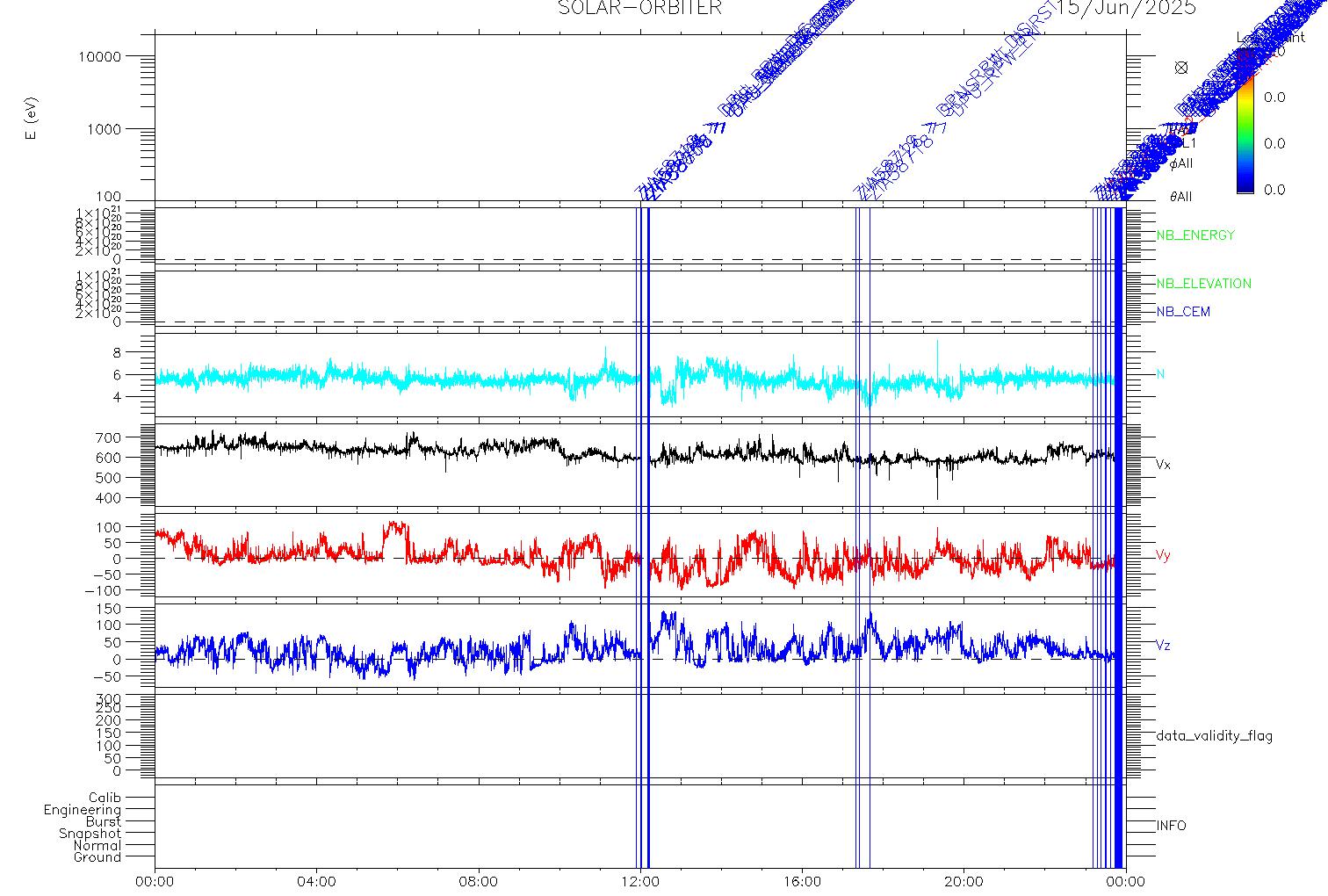The image size is (1328, 896).
Task: Click the 8 tick on the N axis
Action: coord(117,351)
